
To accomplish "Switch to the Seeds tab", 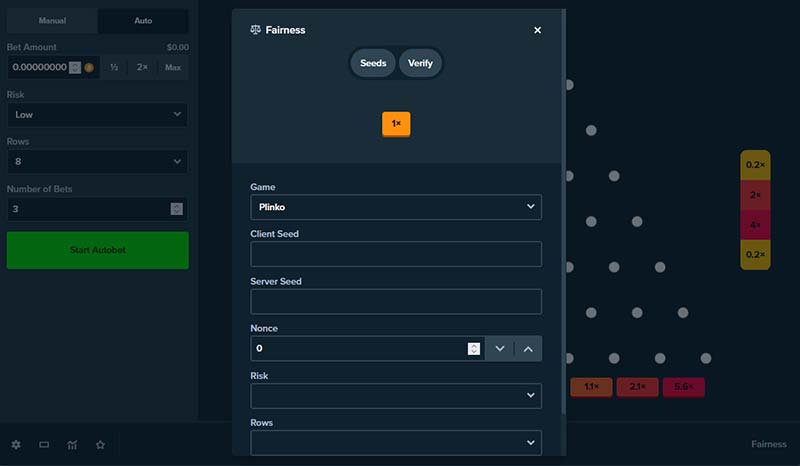I will (x=373, y=63).
